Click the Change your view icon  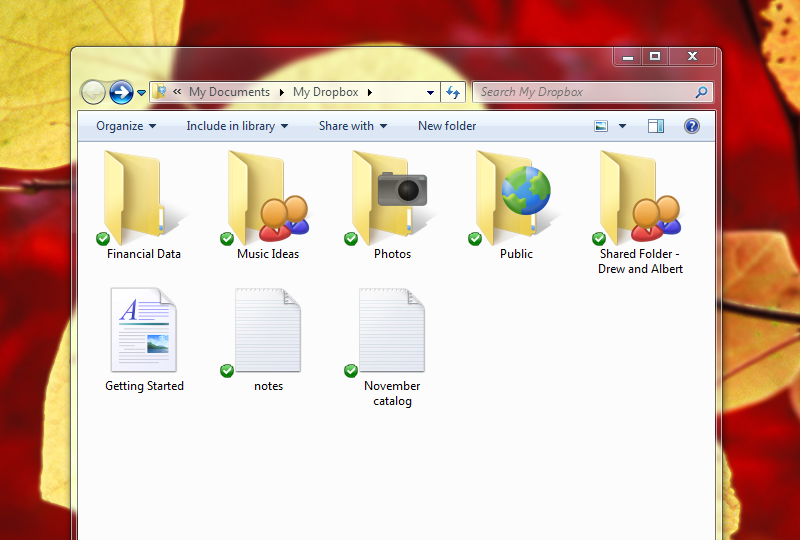pyautogui.click(x=601, y=126)
